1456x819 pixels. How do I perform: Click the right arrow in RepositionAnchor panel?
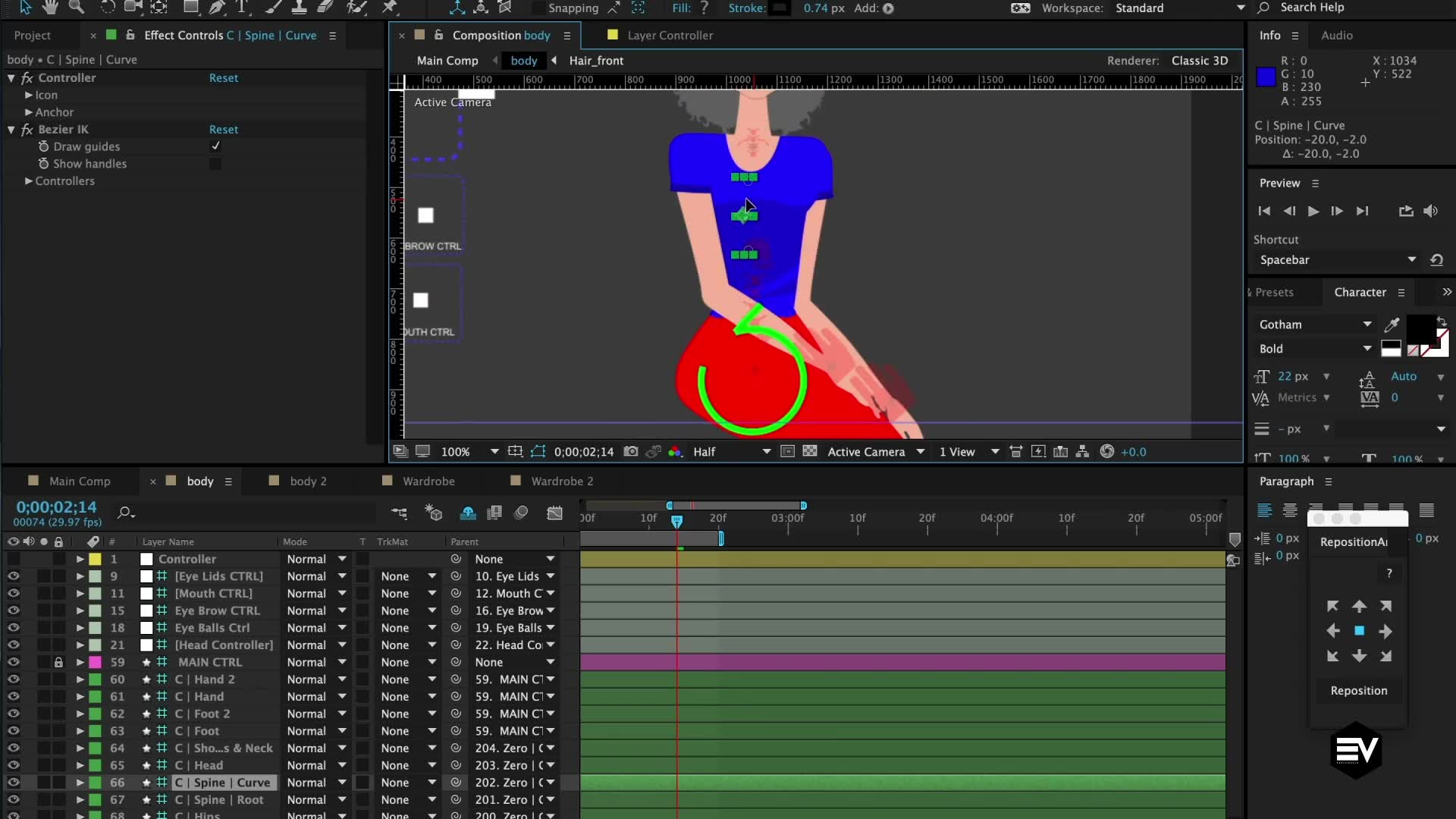tap(1385, 631)
